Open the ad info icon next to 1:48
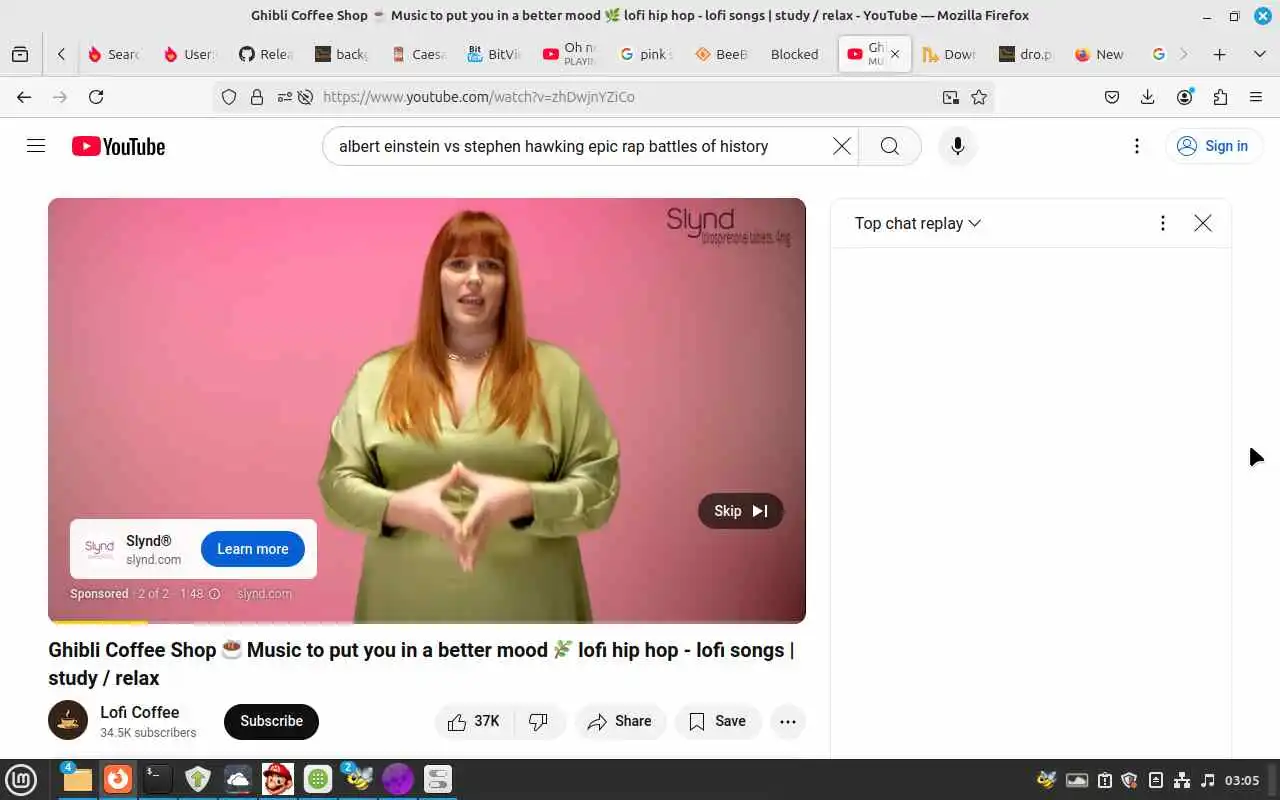Image resolution: width=1280 pixels, height=800 pixels. pos(214,594)
